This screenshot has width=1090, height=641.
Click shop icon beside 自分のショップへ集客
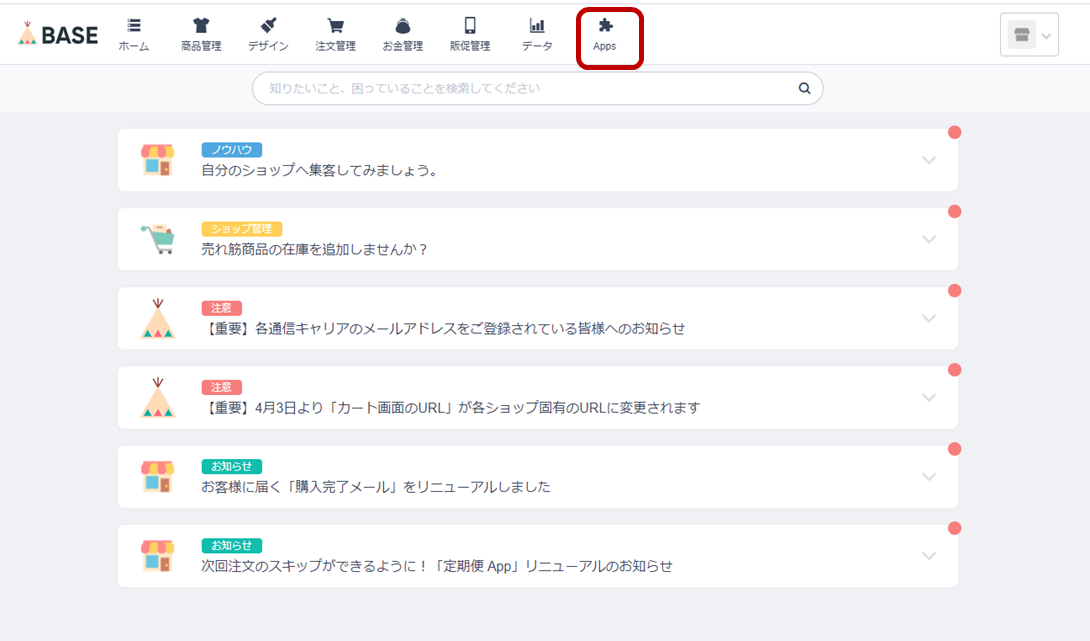pyautogui.click(x=158, y=160)
